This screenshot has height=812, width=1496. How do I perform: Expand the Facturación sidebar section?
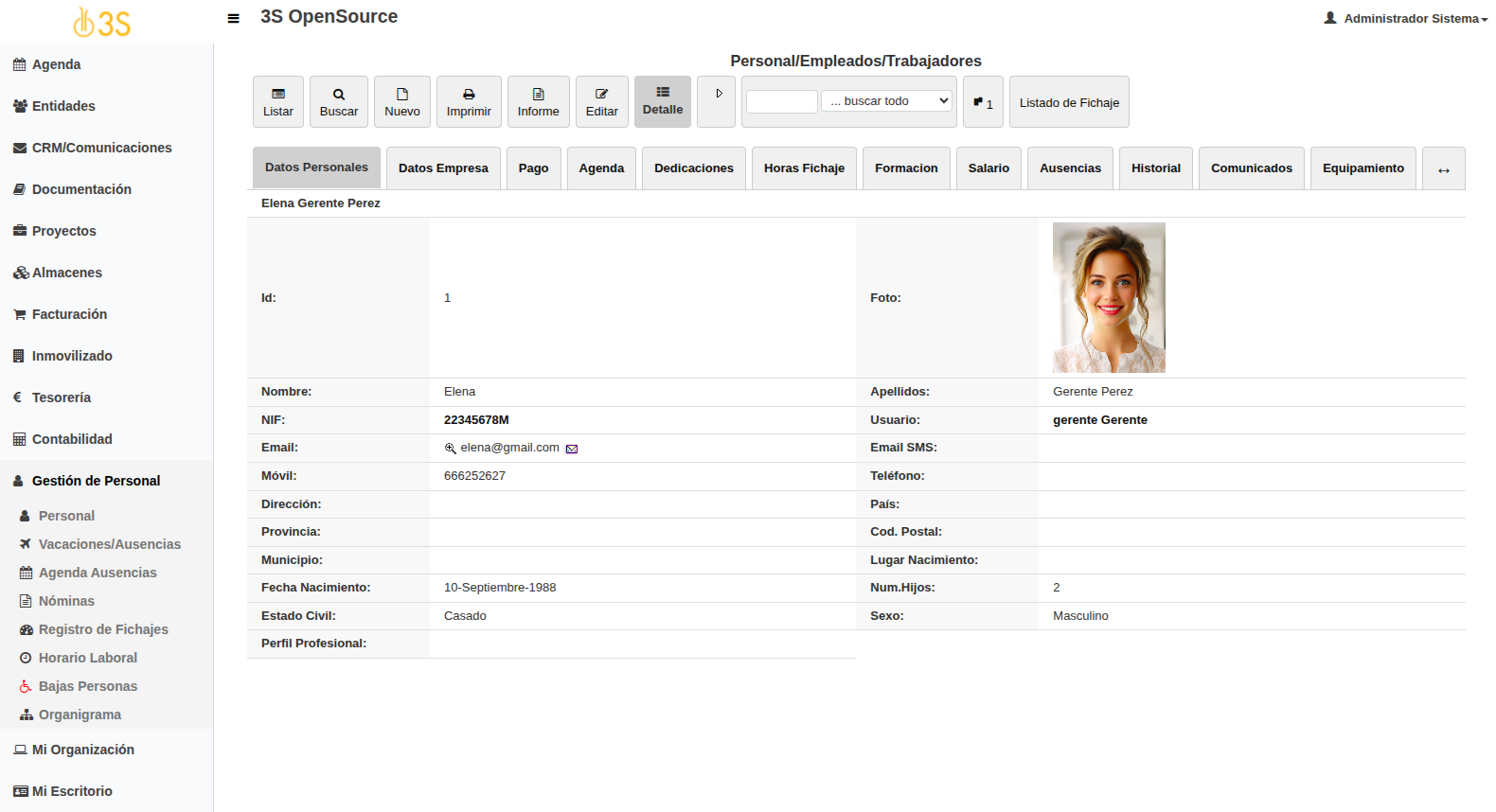[69, 314]
